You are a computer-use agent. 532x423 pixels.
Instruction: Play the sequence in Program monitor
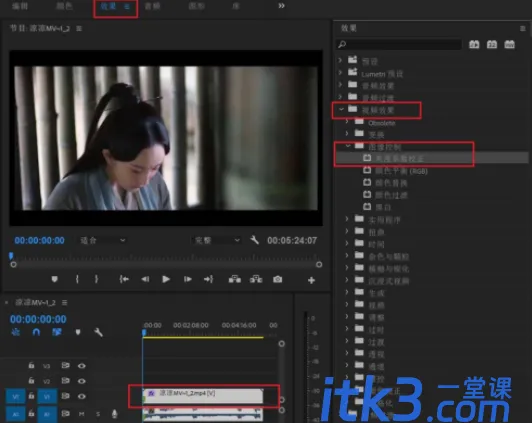[166, 279]
